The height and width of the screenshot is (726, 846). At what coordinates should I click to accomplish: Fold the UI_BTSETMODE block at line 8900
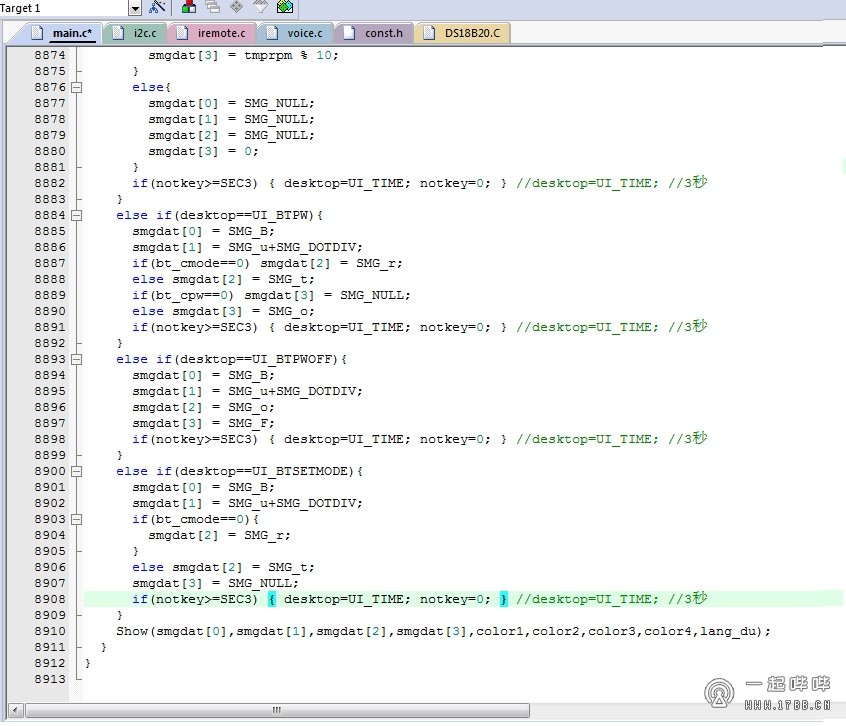(x=77, y=471)
